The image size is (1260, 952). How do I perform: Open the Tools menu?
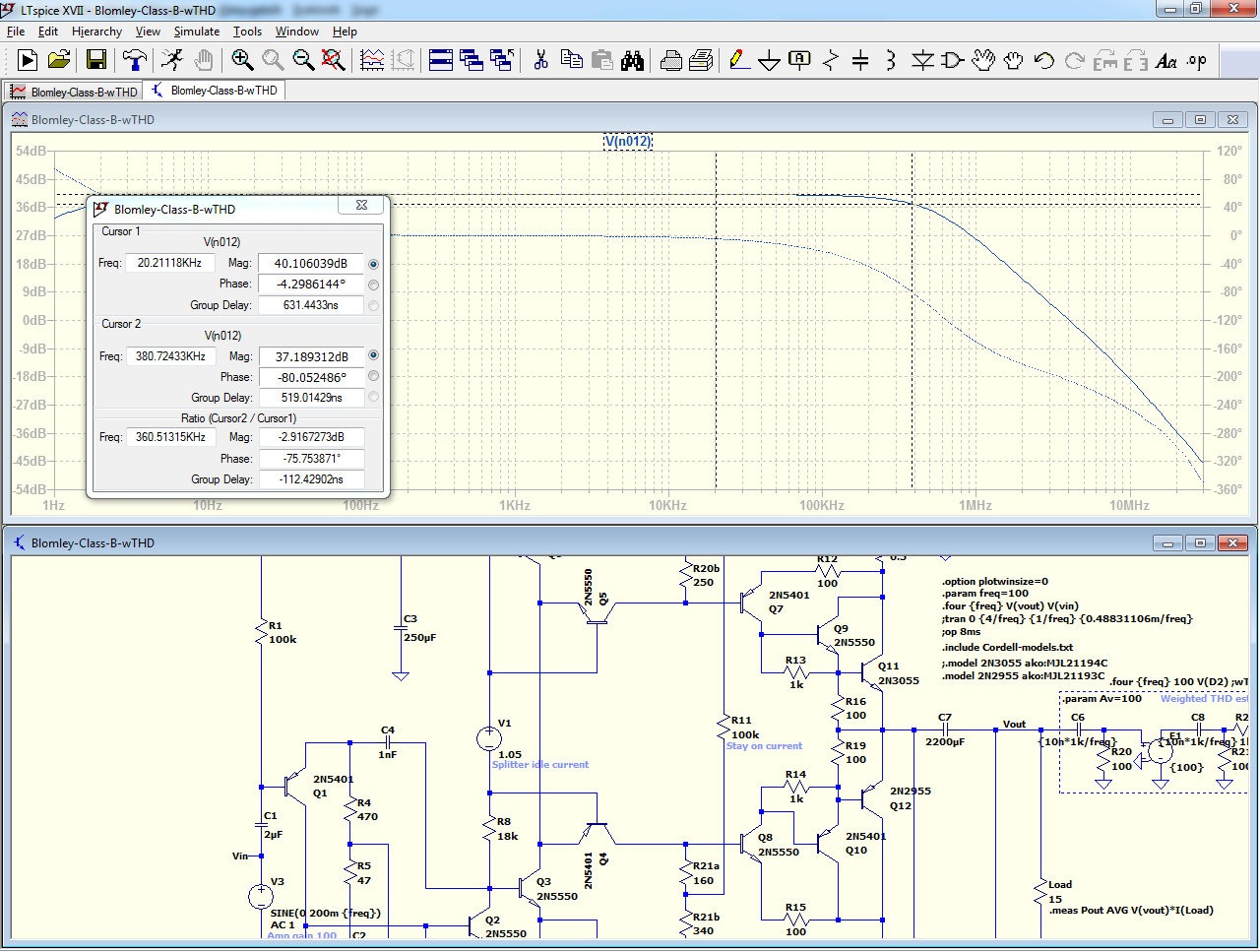247,32
